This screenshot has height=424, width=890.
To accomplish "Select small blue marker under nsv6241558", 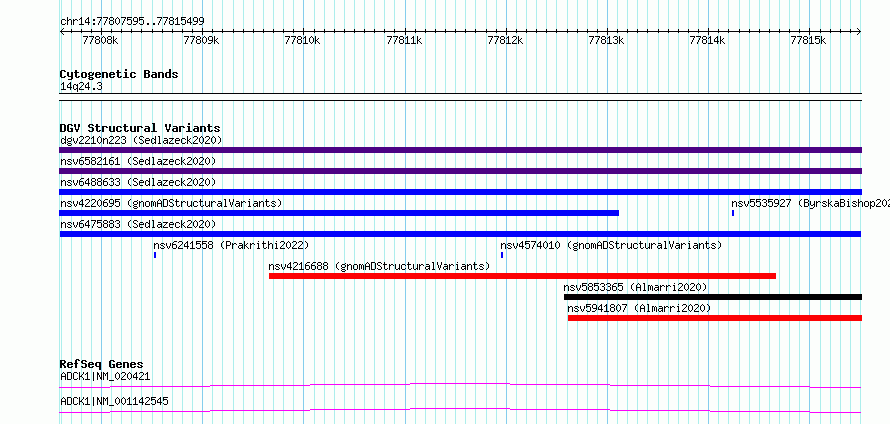I will (154, 255).
